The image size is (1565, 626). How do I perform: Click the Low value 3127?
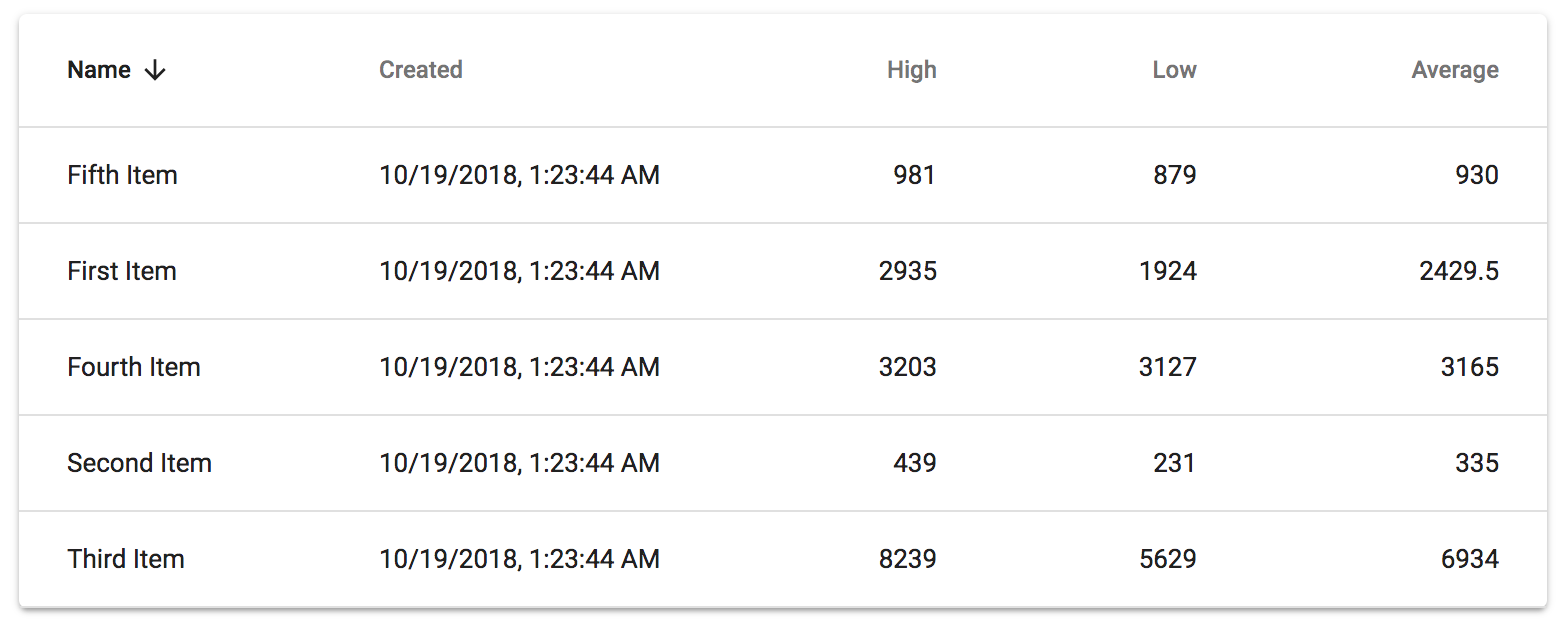tap(1167, 367)
